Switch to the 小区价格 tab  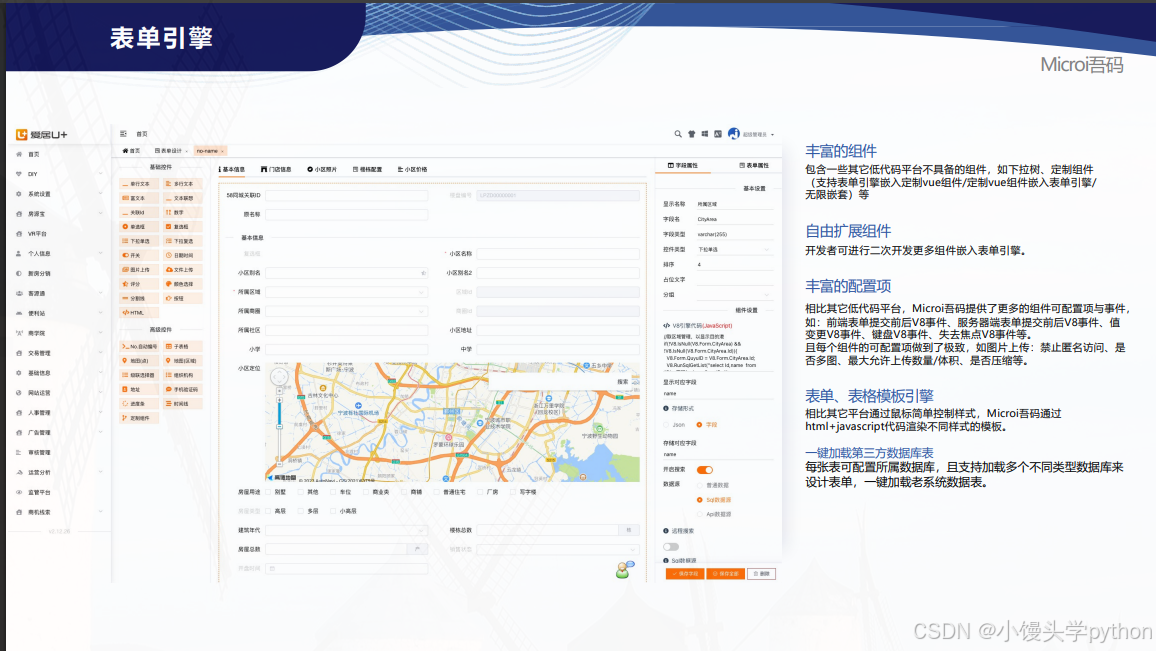(x=413, y=170)
